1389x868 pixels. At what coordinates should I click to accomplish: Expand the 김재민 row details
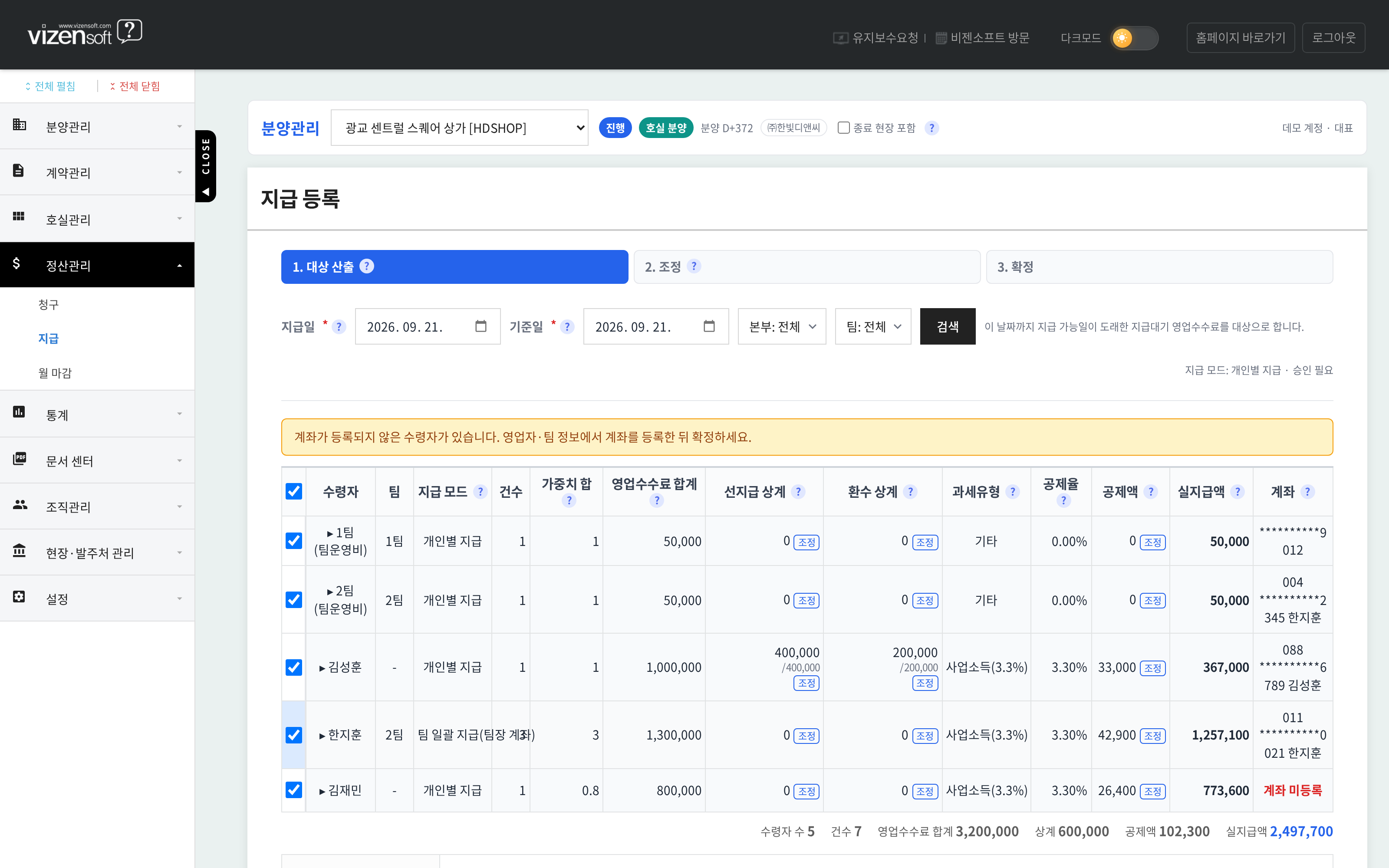(x=323, y=791)
